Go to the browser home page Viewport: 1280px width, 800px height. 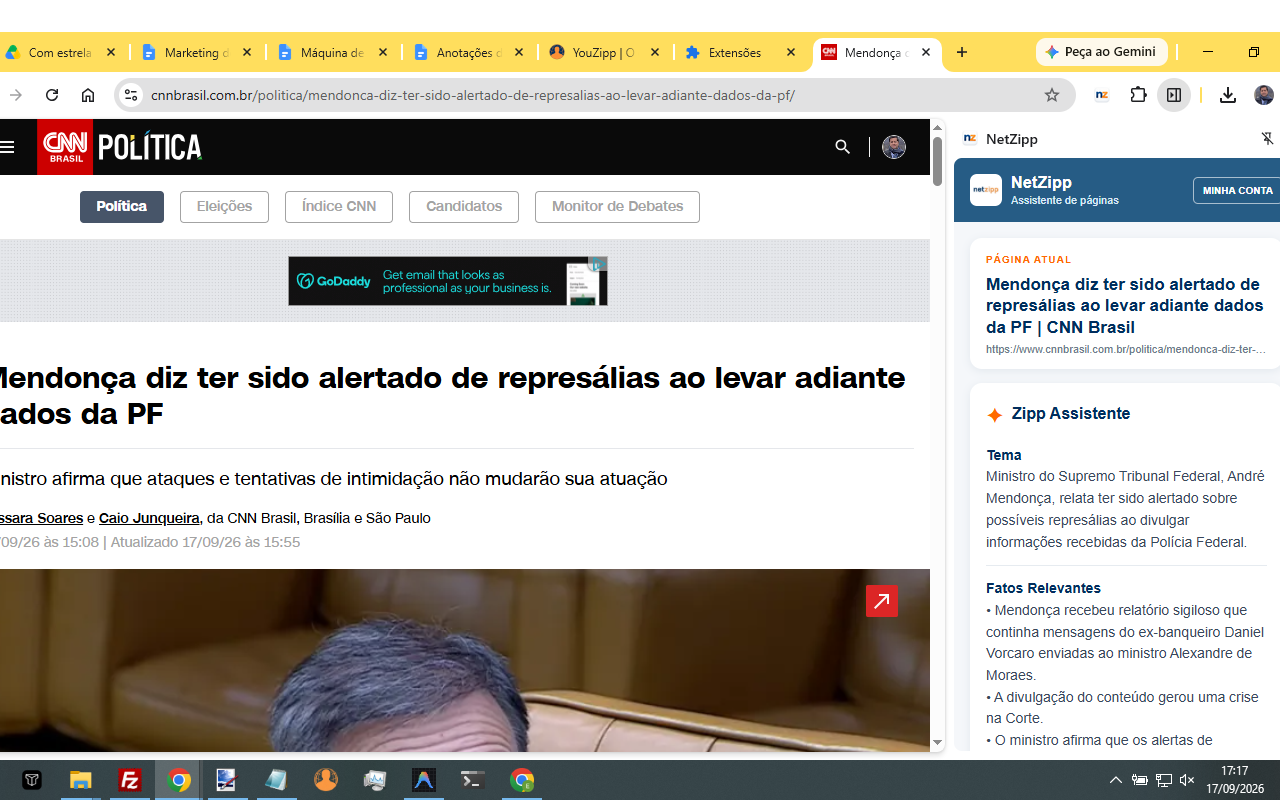coord(88,95)
